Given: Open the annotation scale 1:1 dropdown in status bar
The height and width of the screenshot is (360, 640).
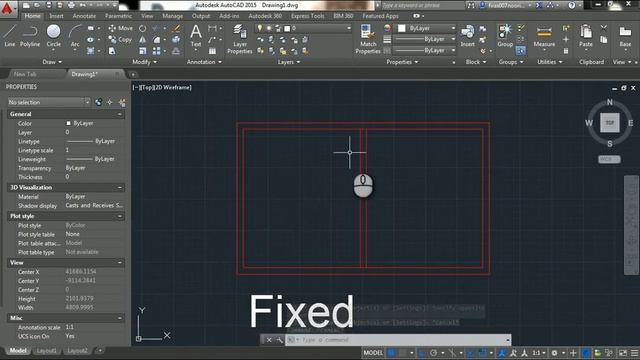Looking at the screenshot, I should coord(539,353).
